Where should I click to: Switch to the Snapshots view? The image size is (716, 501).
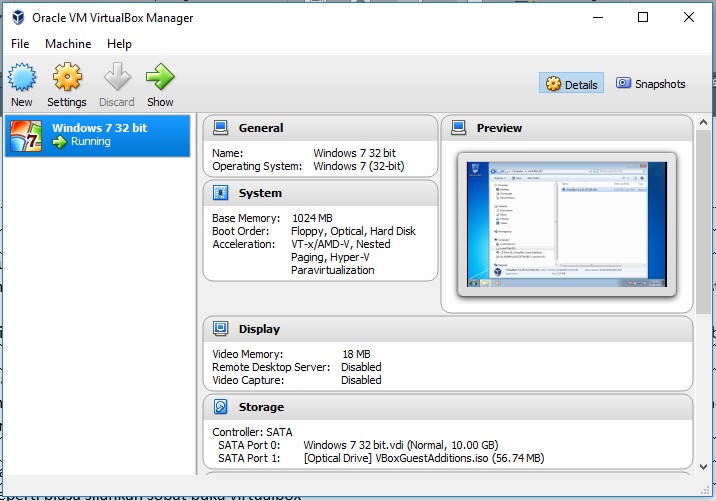pos(651,84)
